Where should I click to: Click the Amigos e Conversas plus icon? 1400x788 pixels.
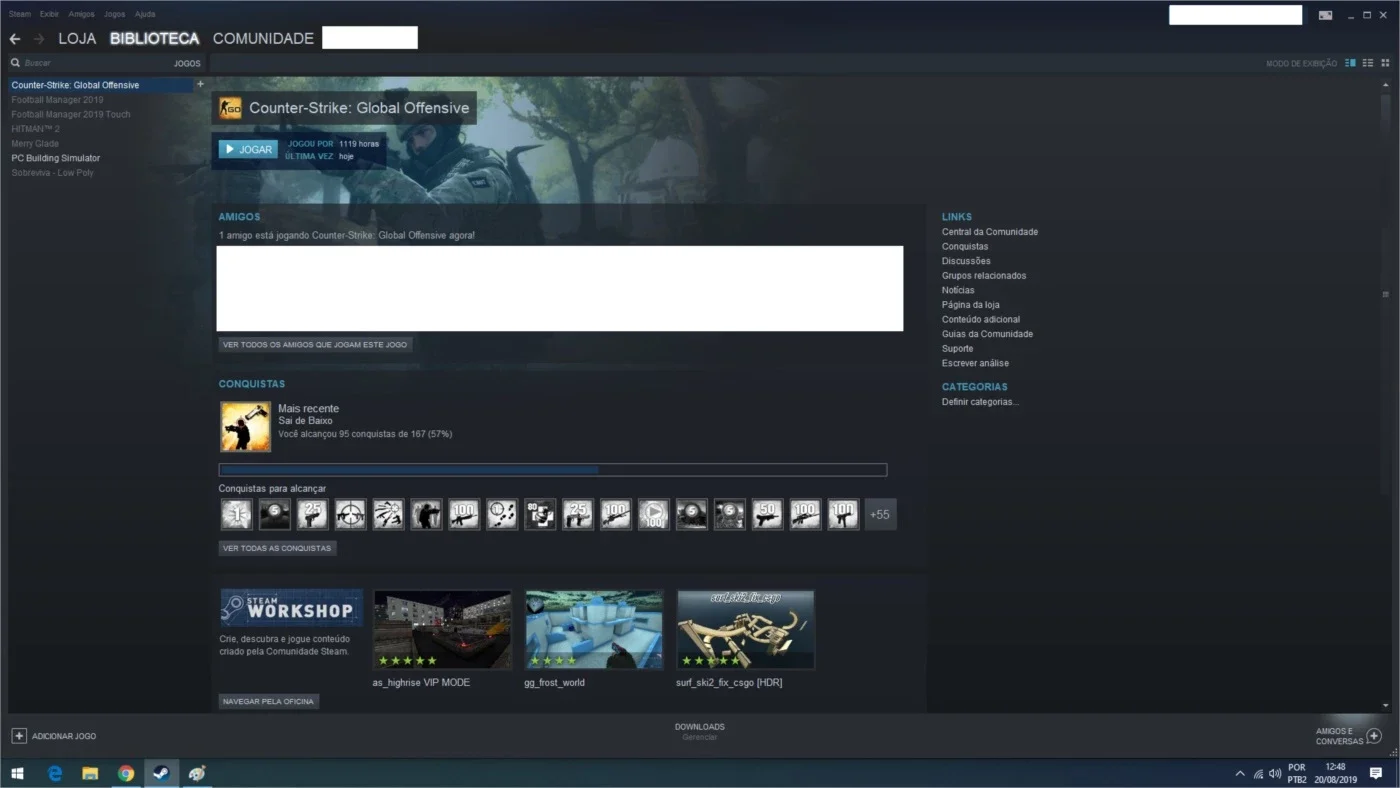click(x=1374, y=736)
